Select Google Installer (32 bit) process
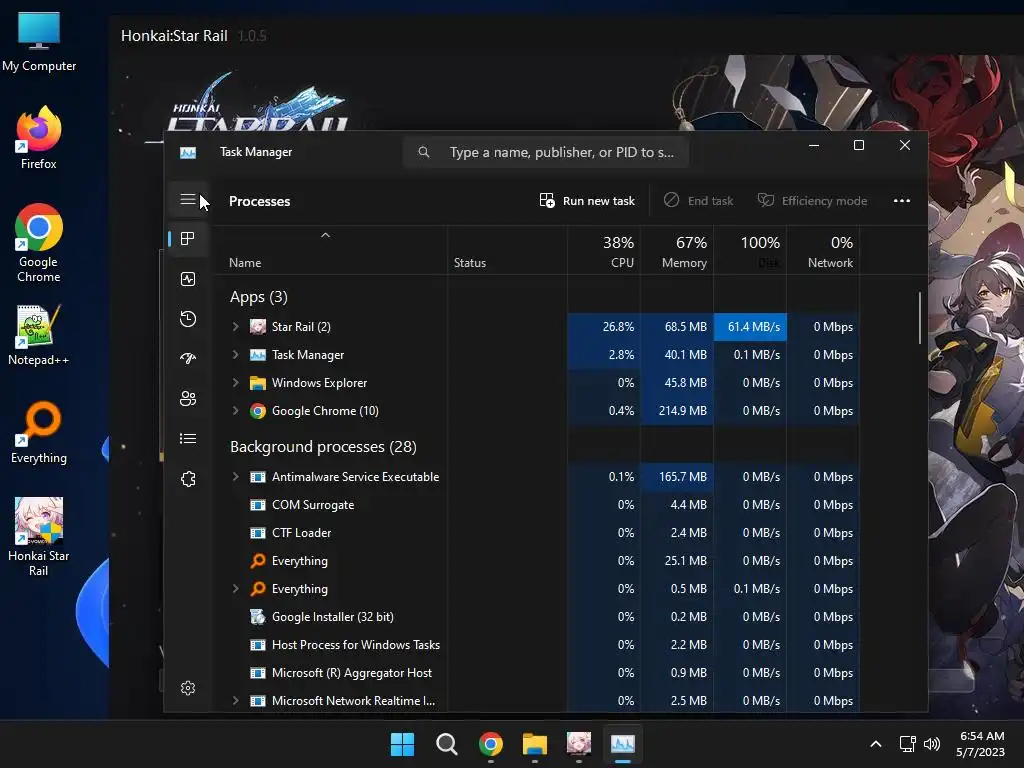Image resolution: width=1024 pixels, height=768 pixels. 537,617
